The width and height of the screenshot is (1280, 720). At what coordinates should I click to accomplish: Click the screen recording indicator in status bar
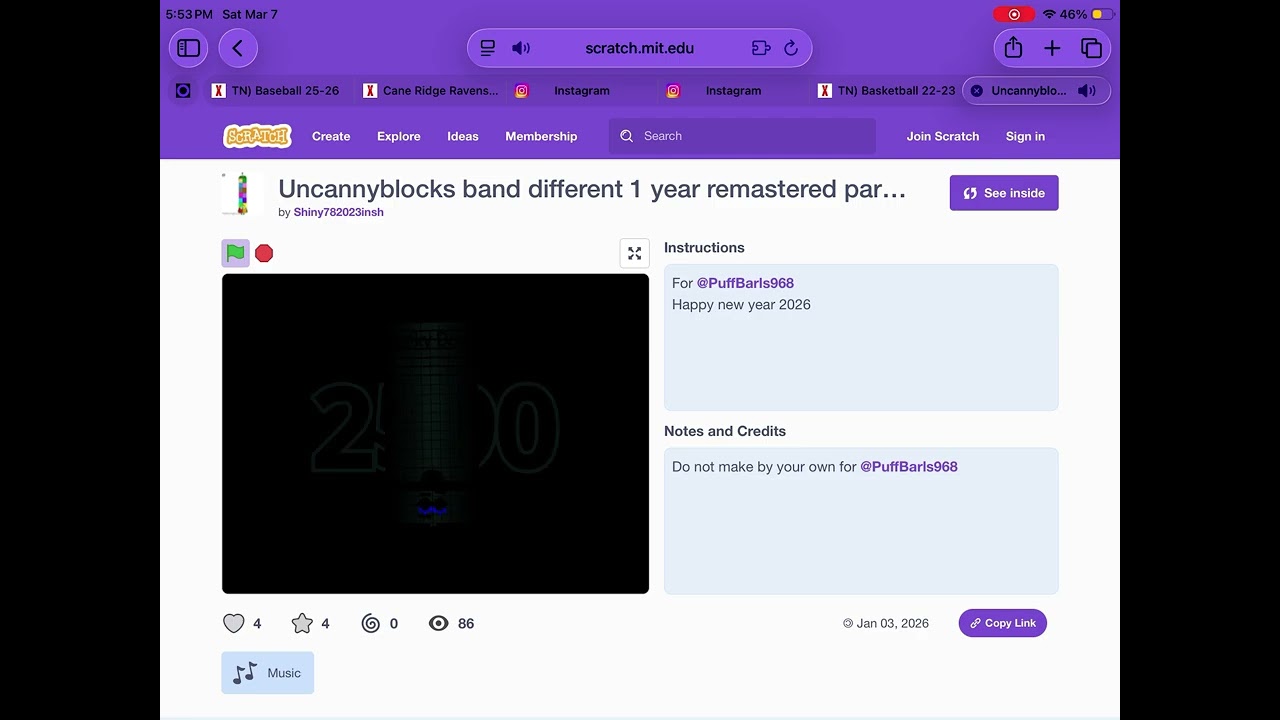click(1014, 14)
